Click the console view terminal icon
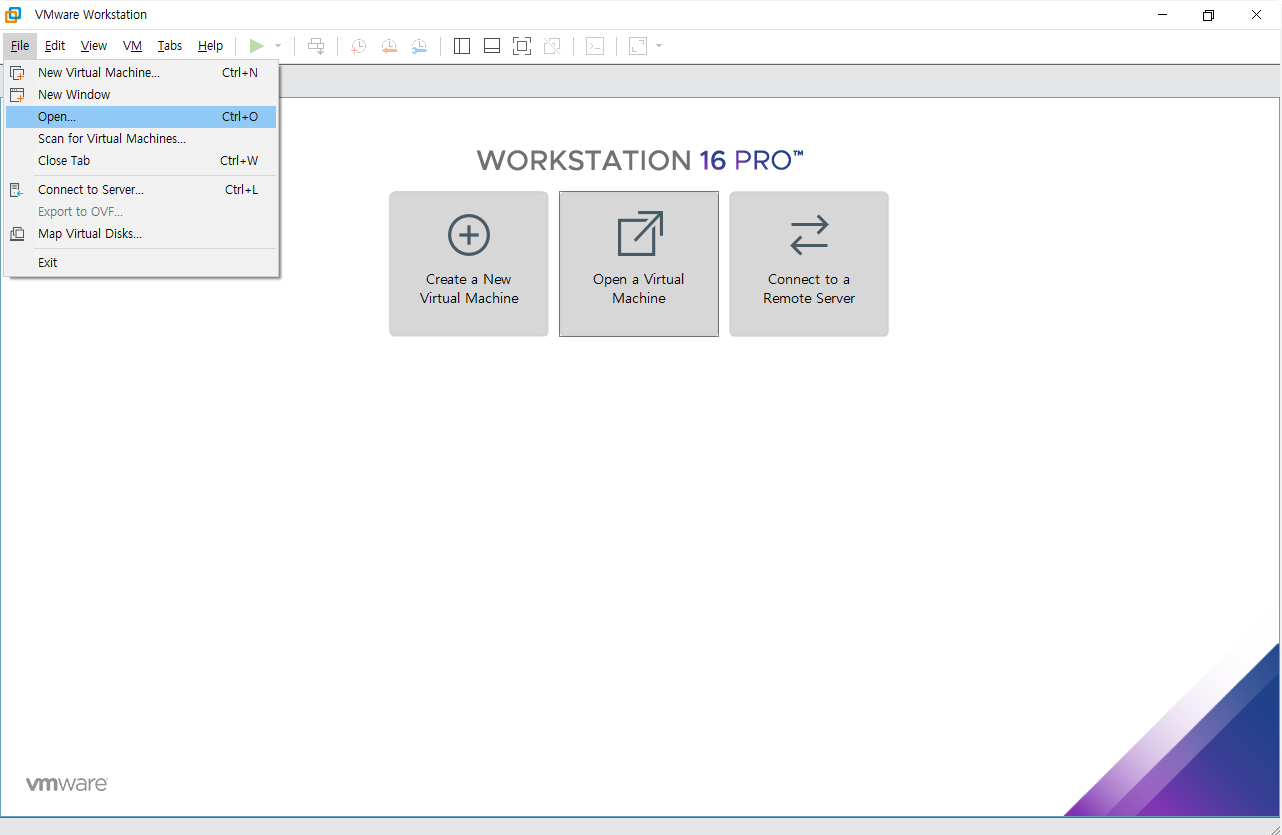Screen dimensions: 1282x835 point(595,46)
